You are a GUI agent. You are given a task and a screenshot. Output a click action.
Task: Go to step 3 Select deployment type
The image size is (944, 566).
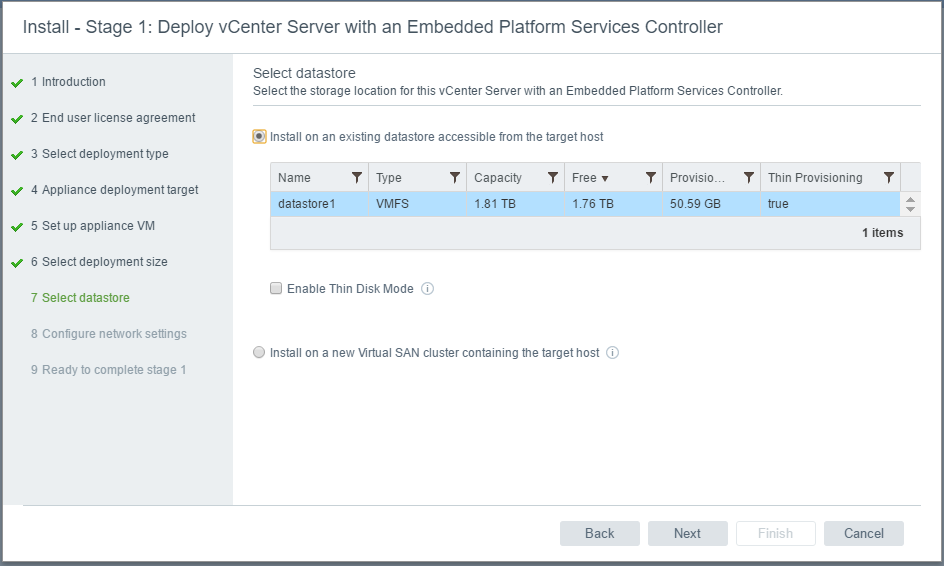[x=99, y=154]
